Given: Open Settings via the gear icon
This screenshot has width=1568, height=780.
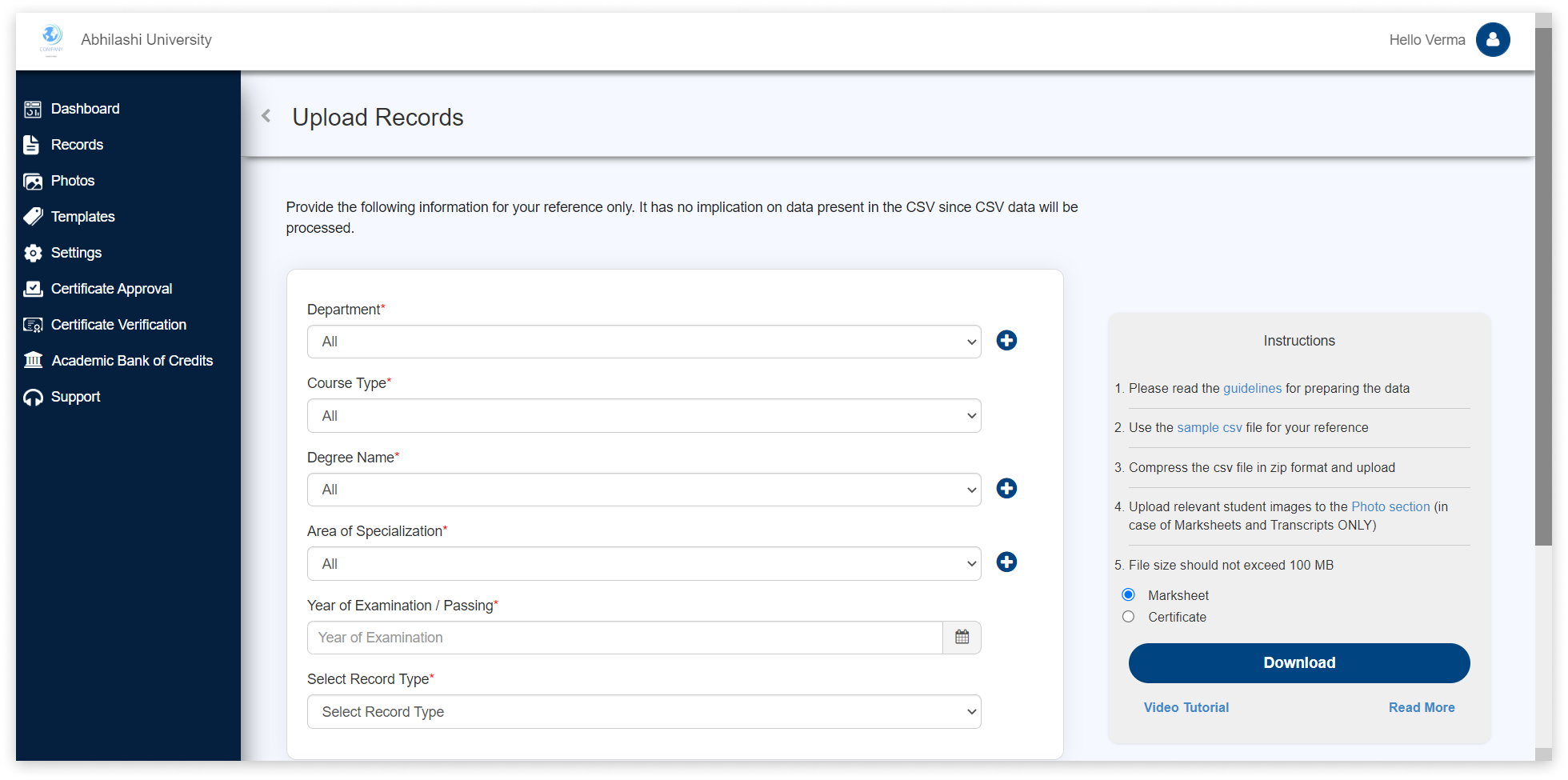Looking at the screenshot, I should 33,252.
